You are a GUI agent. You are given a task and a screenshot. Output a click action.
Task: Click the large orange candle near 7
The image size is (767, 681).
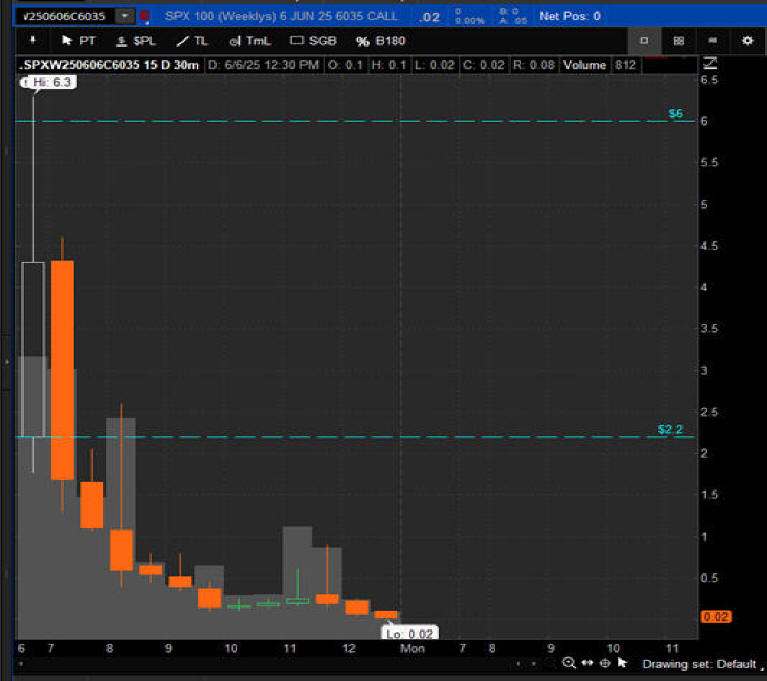(x=63, y=370)
